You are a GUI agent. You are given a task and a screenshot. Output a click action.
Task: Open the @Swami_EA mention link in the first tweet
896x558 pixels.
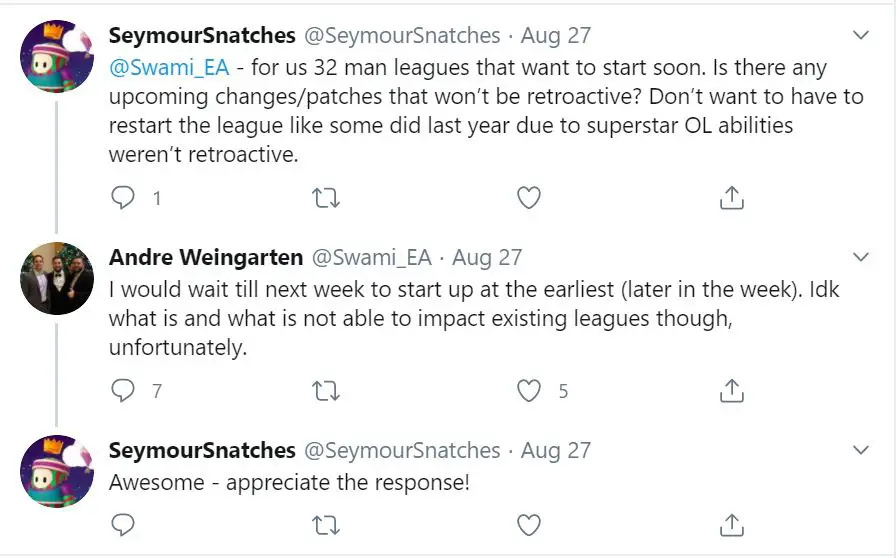169,68
